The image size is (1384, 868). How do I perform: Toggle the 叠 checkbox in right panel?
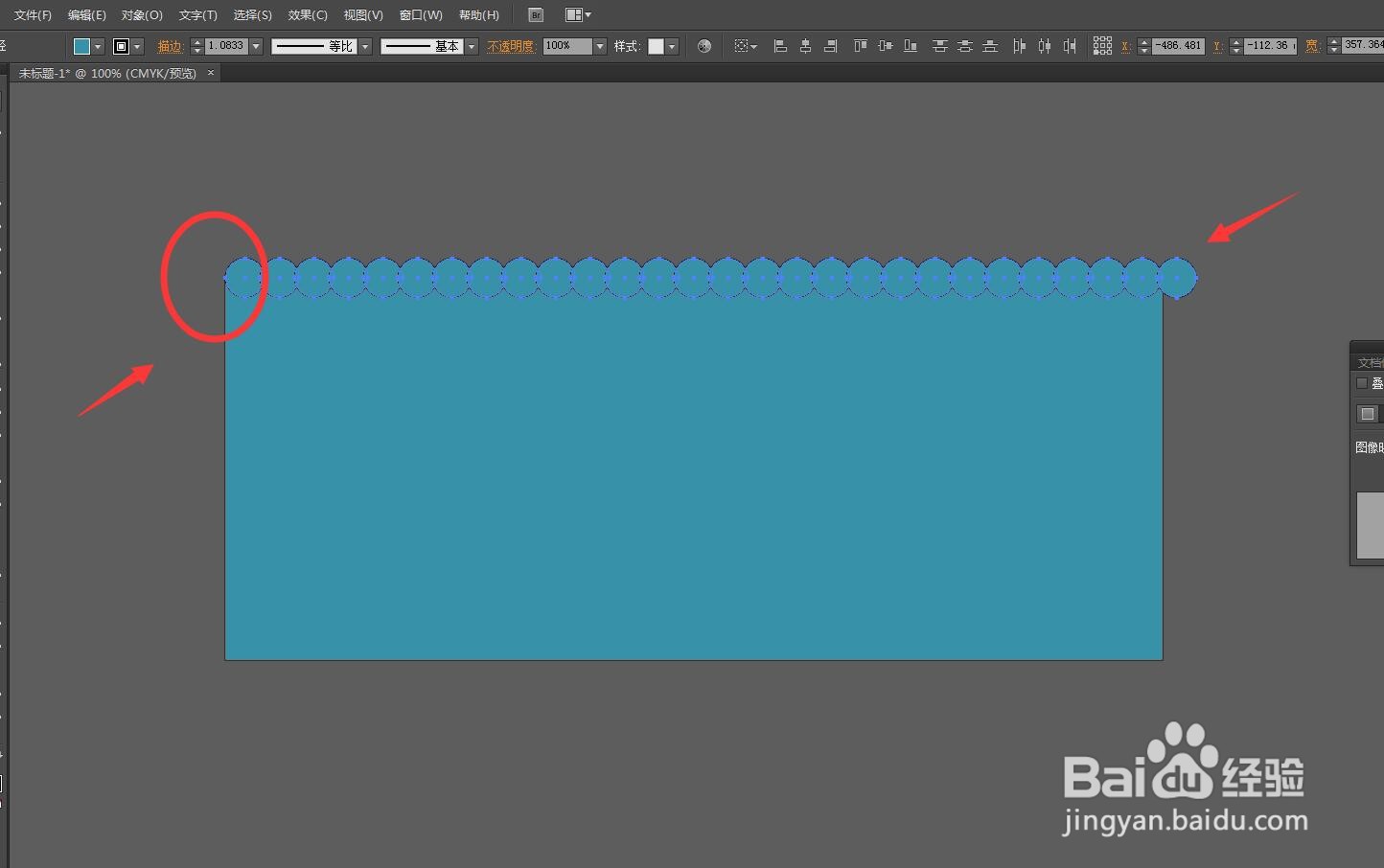tap(1362, 383)
